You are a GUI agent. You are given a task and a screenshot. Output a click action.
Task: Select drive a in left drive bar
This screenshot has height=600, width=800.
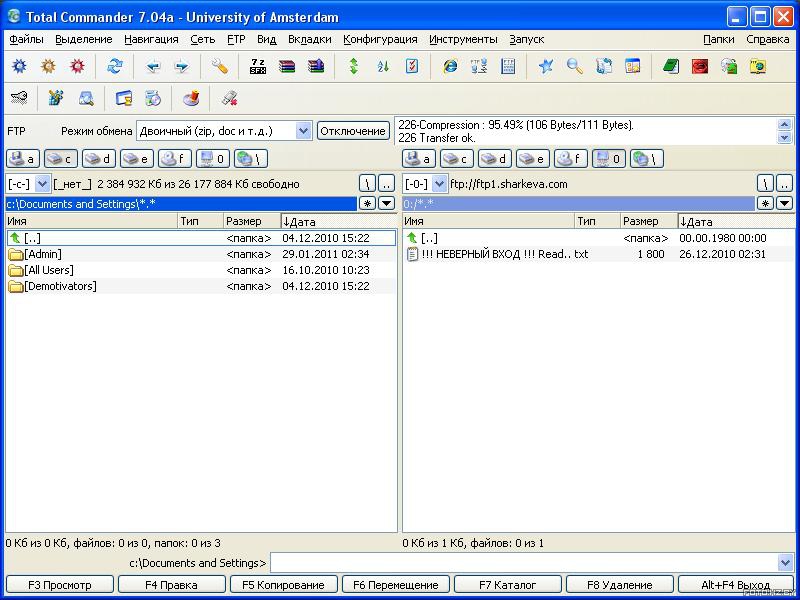pyautogui.click(x=23, y=159)
